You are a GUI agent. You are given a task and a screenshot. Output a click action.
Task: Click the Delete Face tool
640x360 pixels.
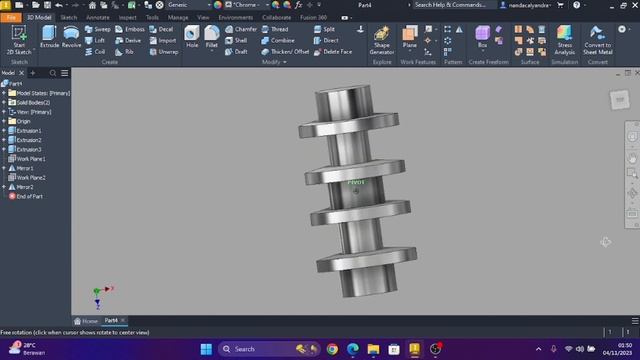point(333,52)
